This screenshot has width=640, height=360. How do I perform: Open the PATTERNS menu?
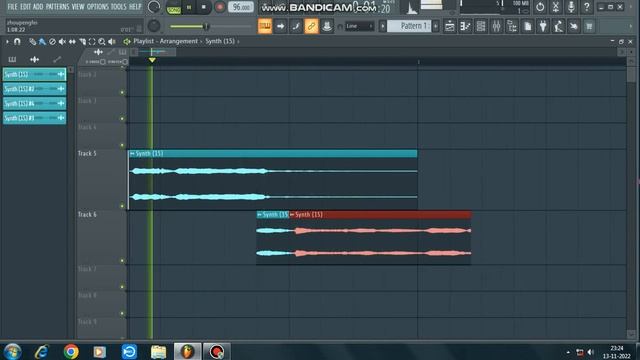tap(57, 7)
